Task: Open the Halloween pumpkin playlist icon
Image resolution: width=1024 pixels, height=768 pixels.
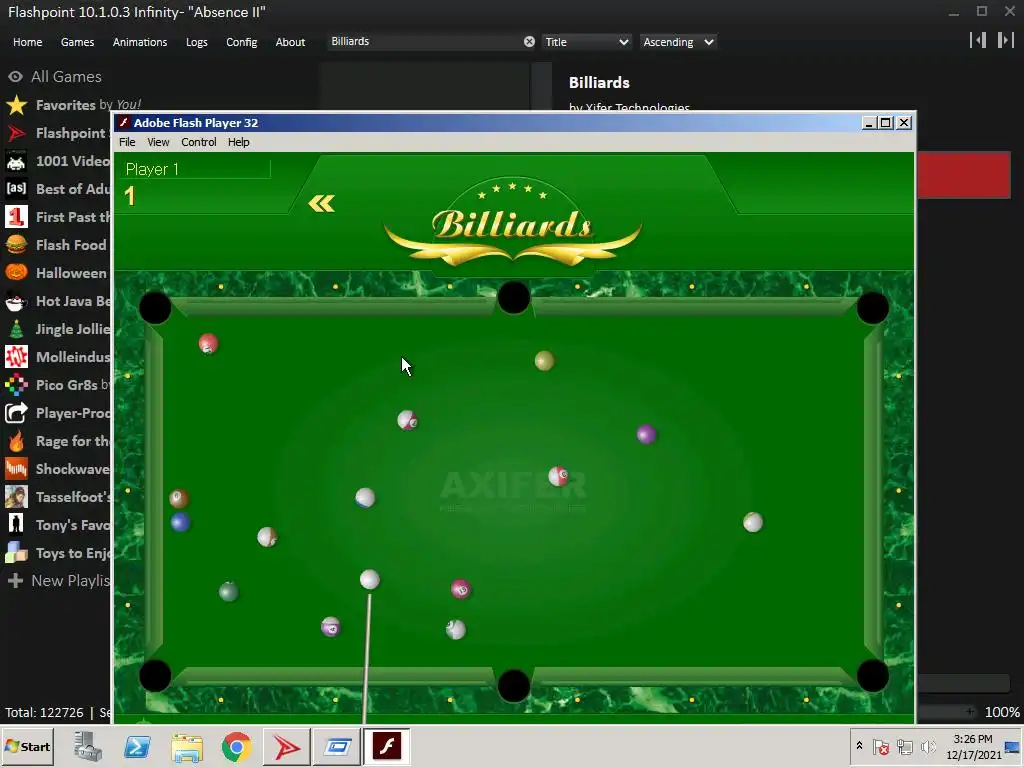Action: click(x=16, y=273)
